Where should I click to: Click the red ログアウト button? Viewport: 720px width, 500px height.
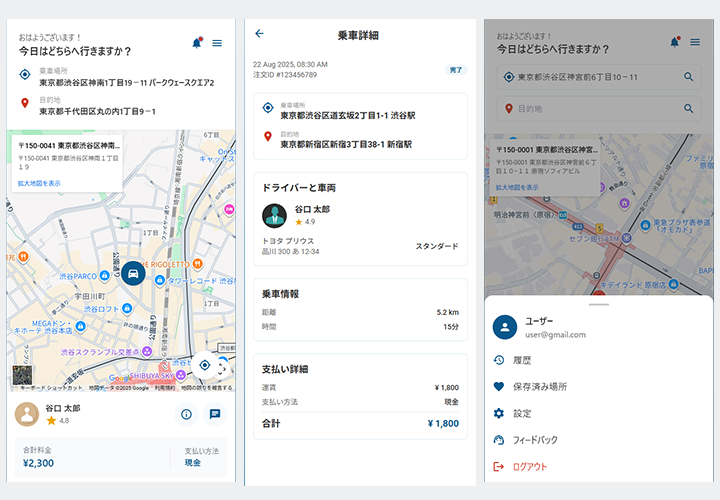529,467
